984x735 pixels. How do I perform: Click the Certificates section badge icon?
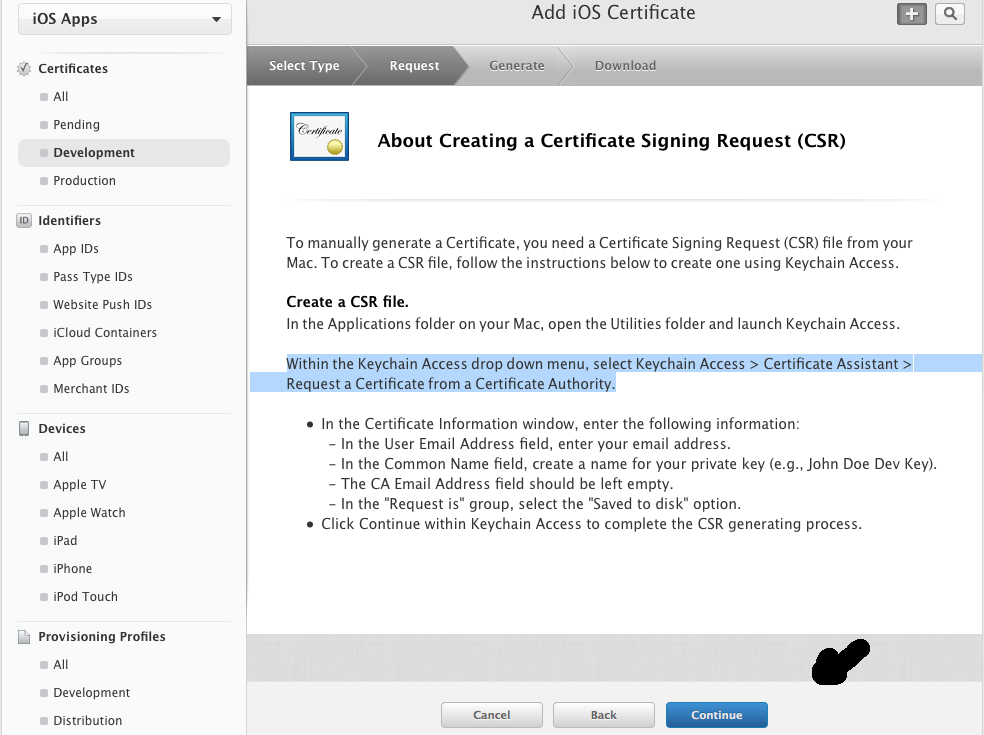[x=24, y=68]
